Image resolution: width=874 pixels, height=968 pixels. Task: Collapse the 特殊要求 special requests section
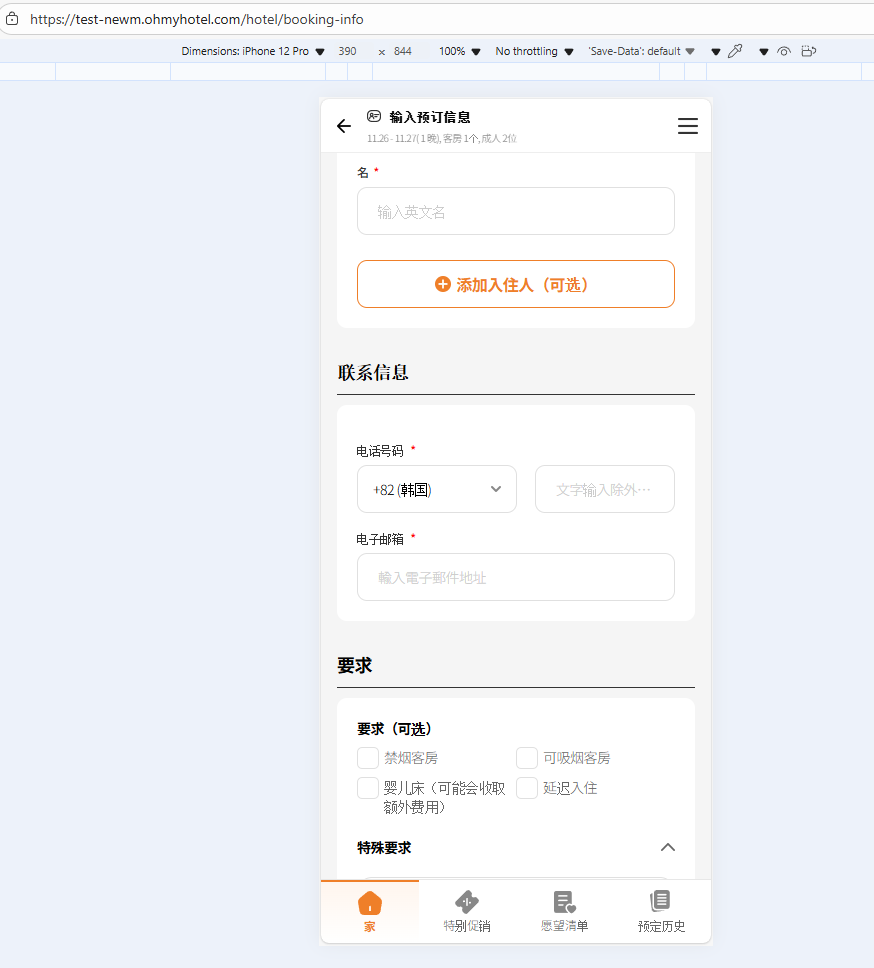668,847
